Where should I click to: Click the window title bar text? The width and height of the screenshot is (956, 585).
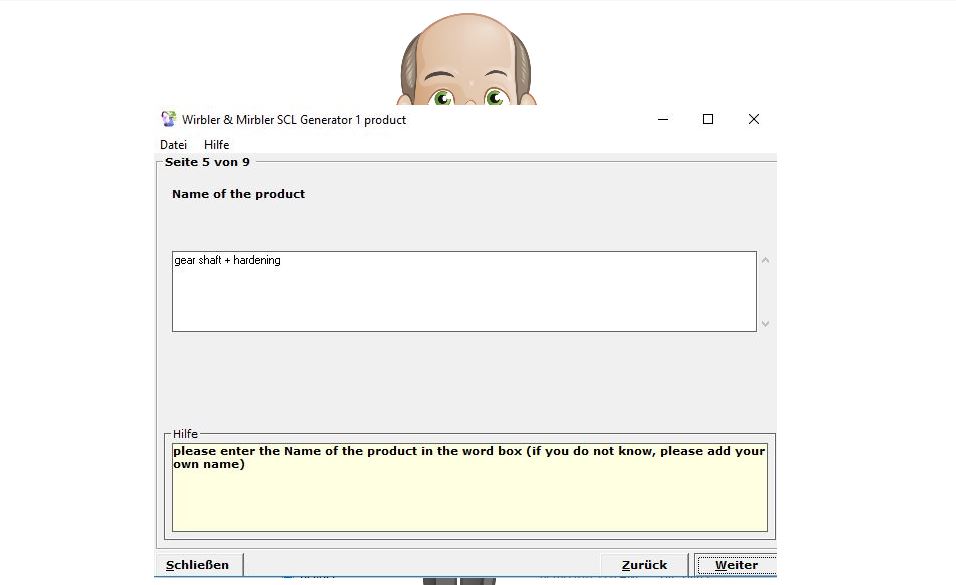point(294,120)
